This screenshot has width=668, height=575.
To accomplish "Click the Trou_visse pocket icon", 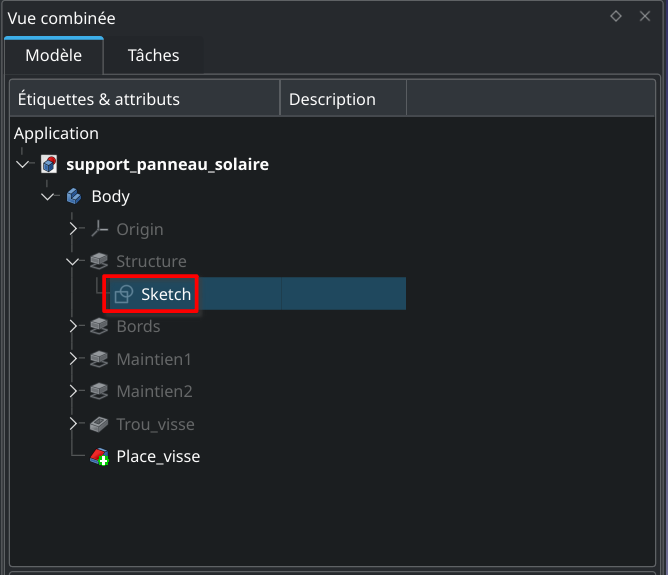I will tap(99, 424).
